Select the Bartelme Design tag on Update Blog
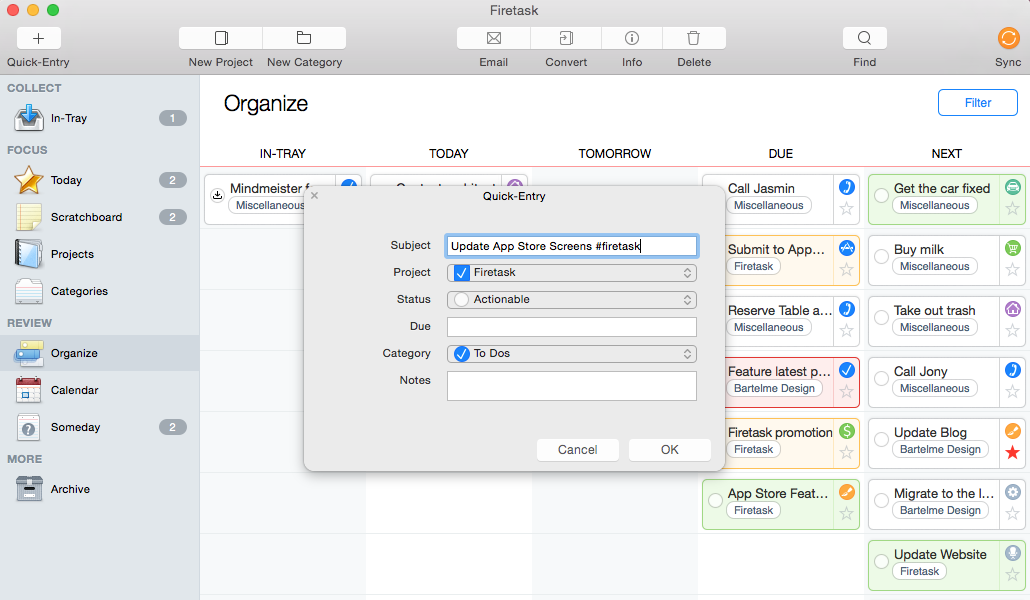 (x=939, y=450)
